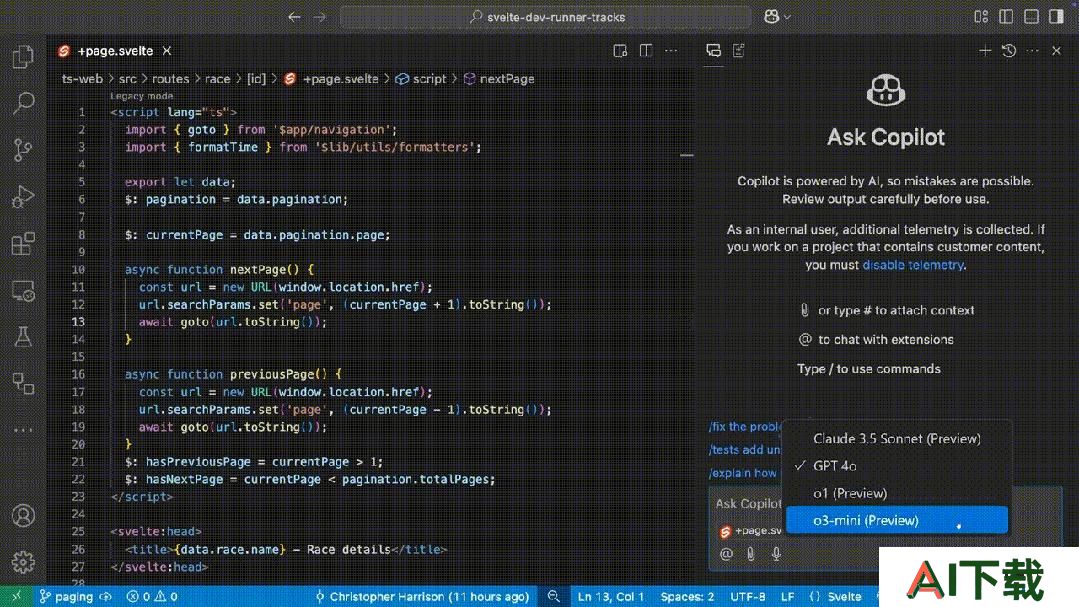Split the editor right
Screen dimensions: 1079x607
tap(645, 51)
